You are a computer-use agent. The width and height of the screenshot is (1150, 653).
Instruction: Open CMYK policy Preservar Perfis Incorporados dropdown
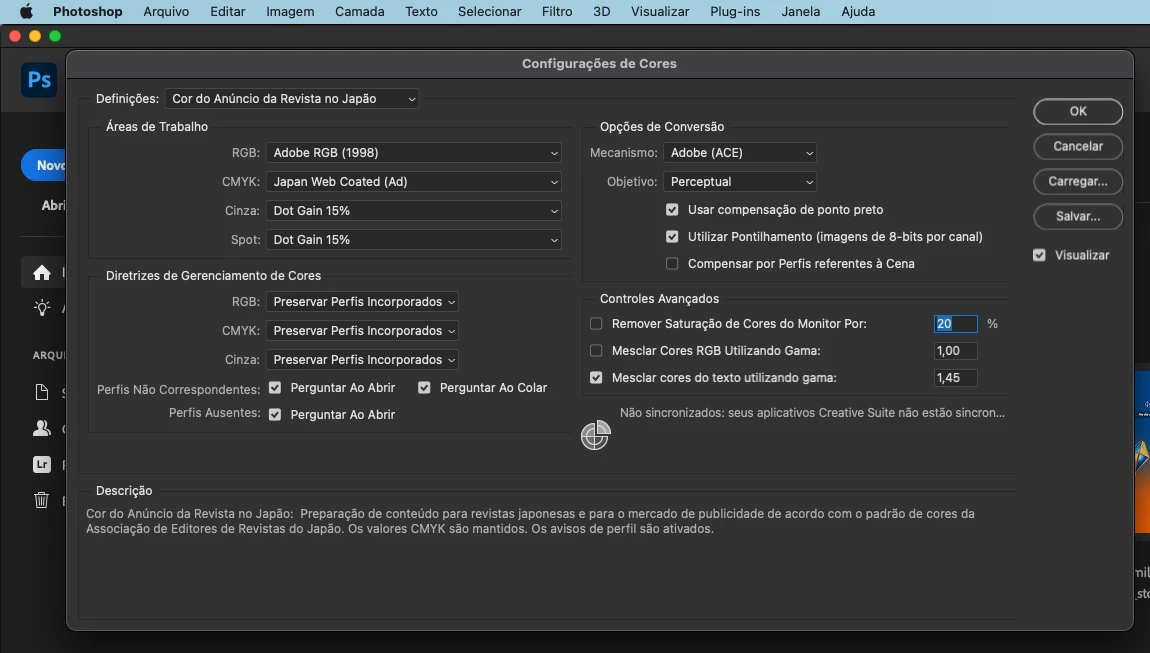coord(362,331)
